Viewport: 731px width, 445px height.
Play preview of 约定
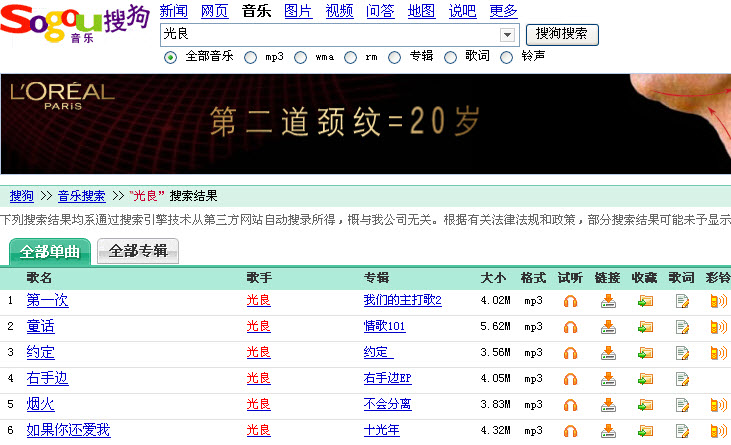[570, 354]
